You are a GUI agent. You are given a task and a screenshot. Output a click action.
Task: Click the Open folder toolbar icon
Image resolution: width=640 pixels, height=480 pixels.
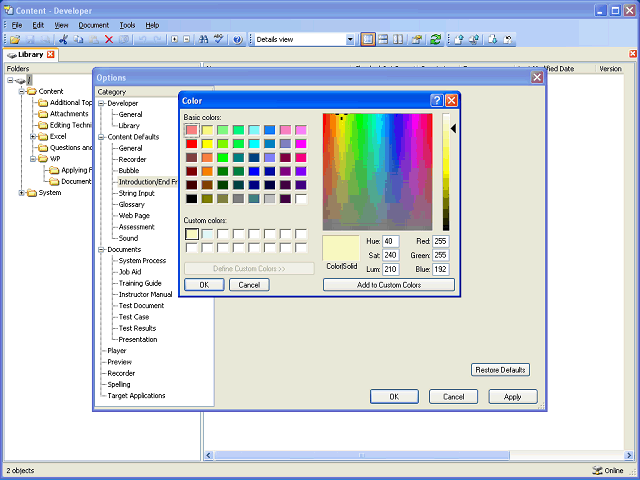[15, 40]
